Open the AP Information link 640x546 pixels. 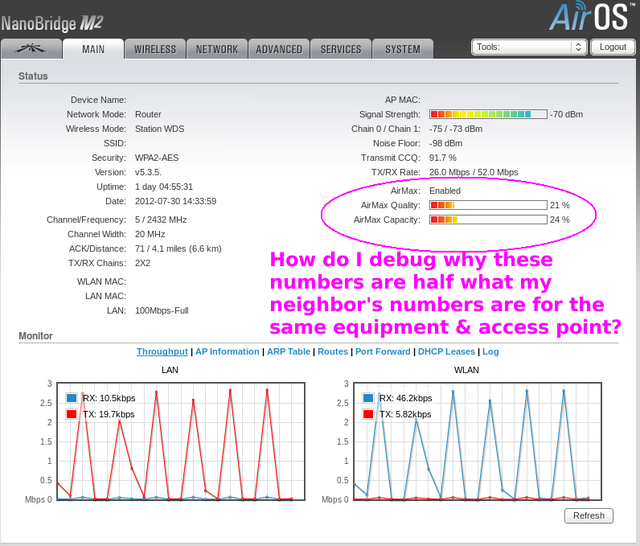tap(227, 351)
